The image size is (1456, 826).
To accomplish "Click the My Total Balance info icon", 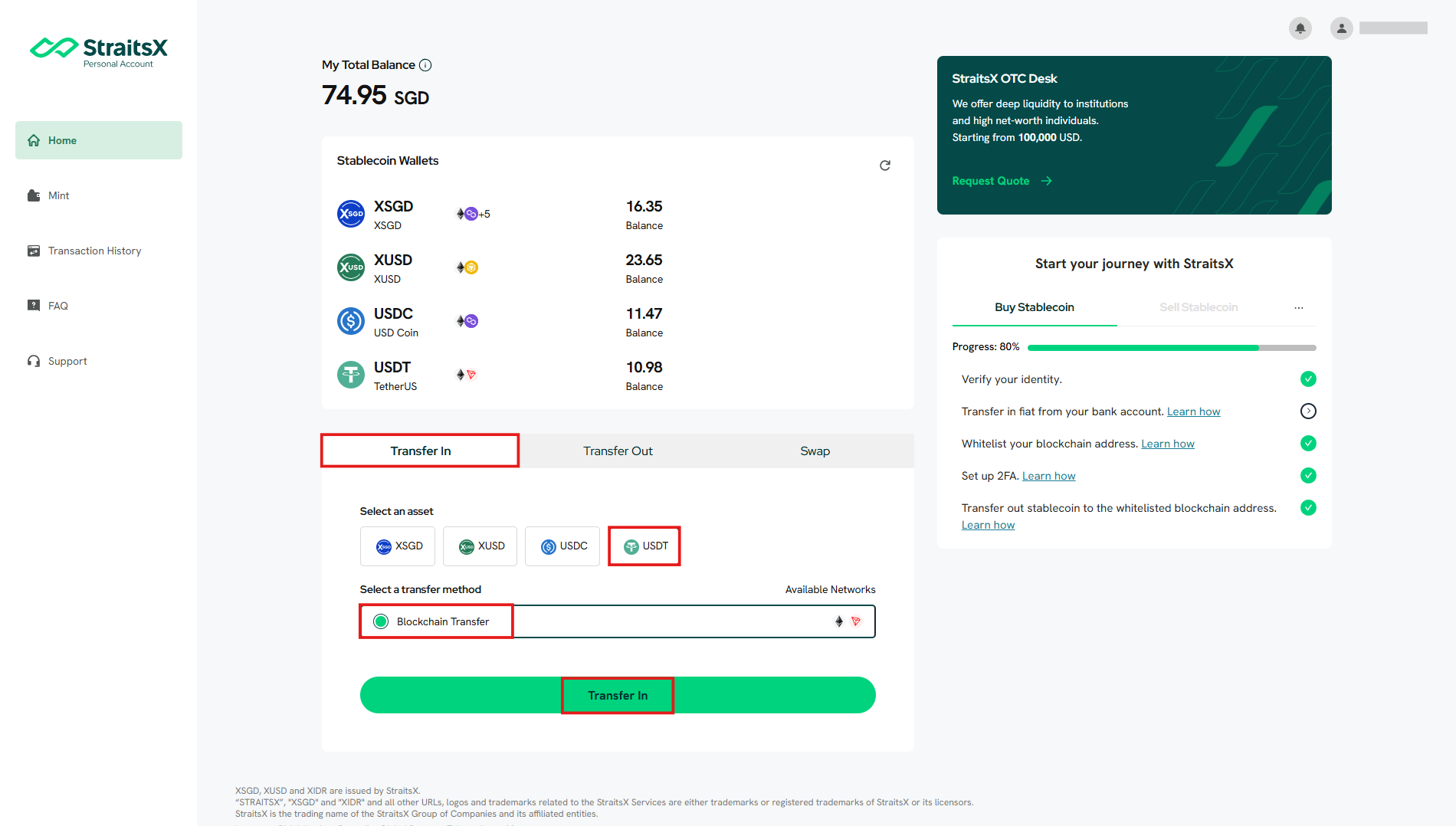I will (x=425, y=65).
